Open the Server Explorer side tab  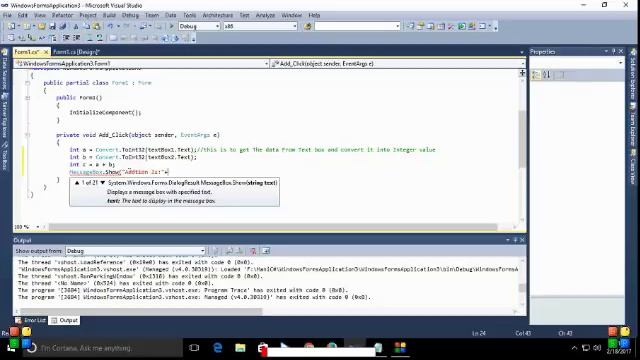4,115
